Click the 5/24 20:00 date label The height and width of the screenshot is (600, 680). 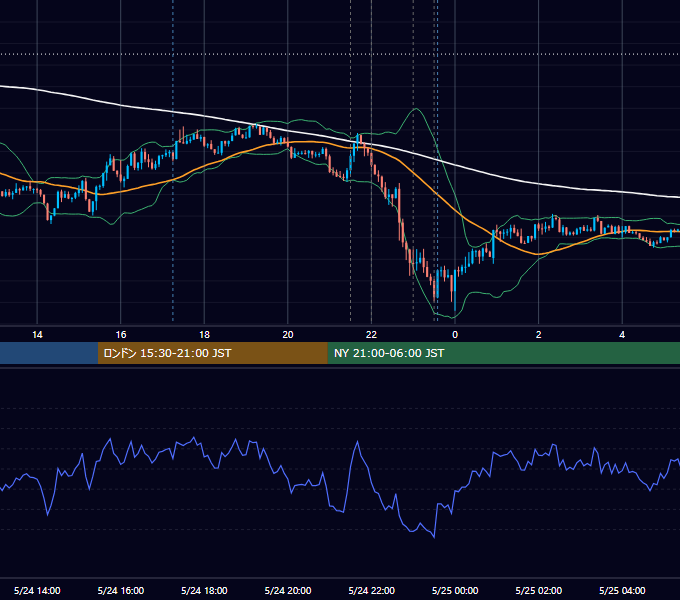(288, 590)
